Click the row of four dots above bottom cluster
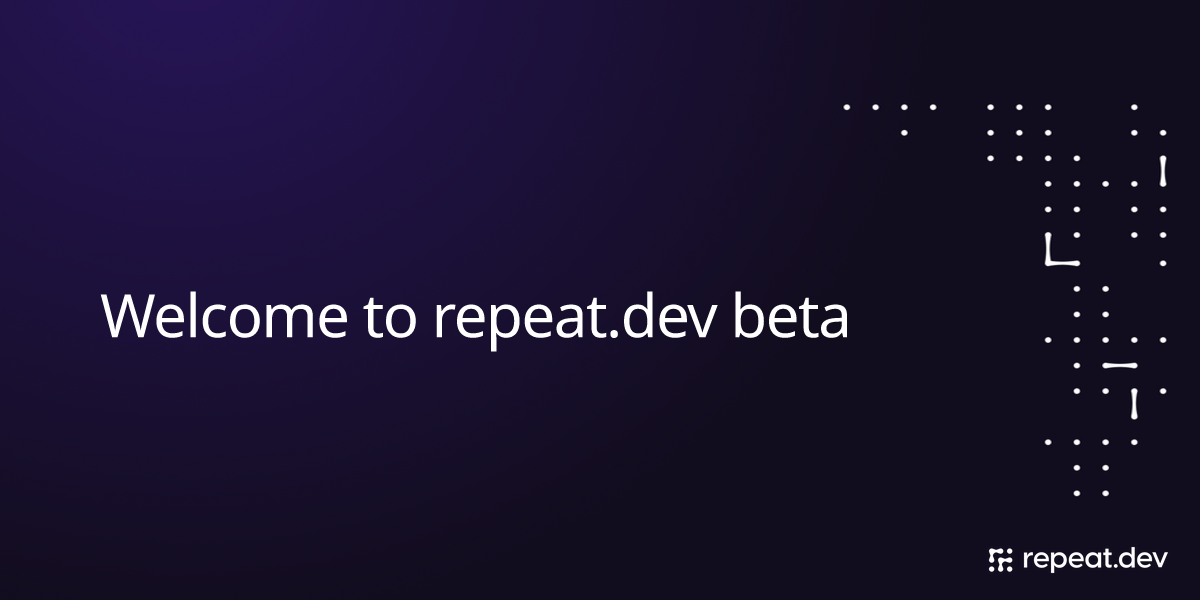This screenshot has height=600, width=1200. click(1091, 441)
